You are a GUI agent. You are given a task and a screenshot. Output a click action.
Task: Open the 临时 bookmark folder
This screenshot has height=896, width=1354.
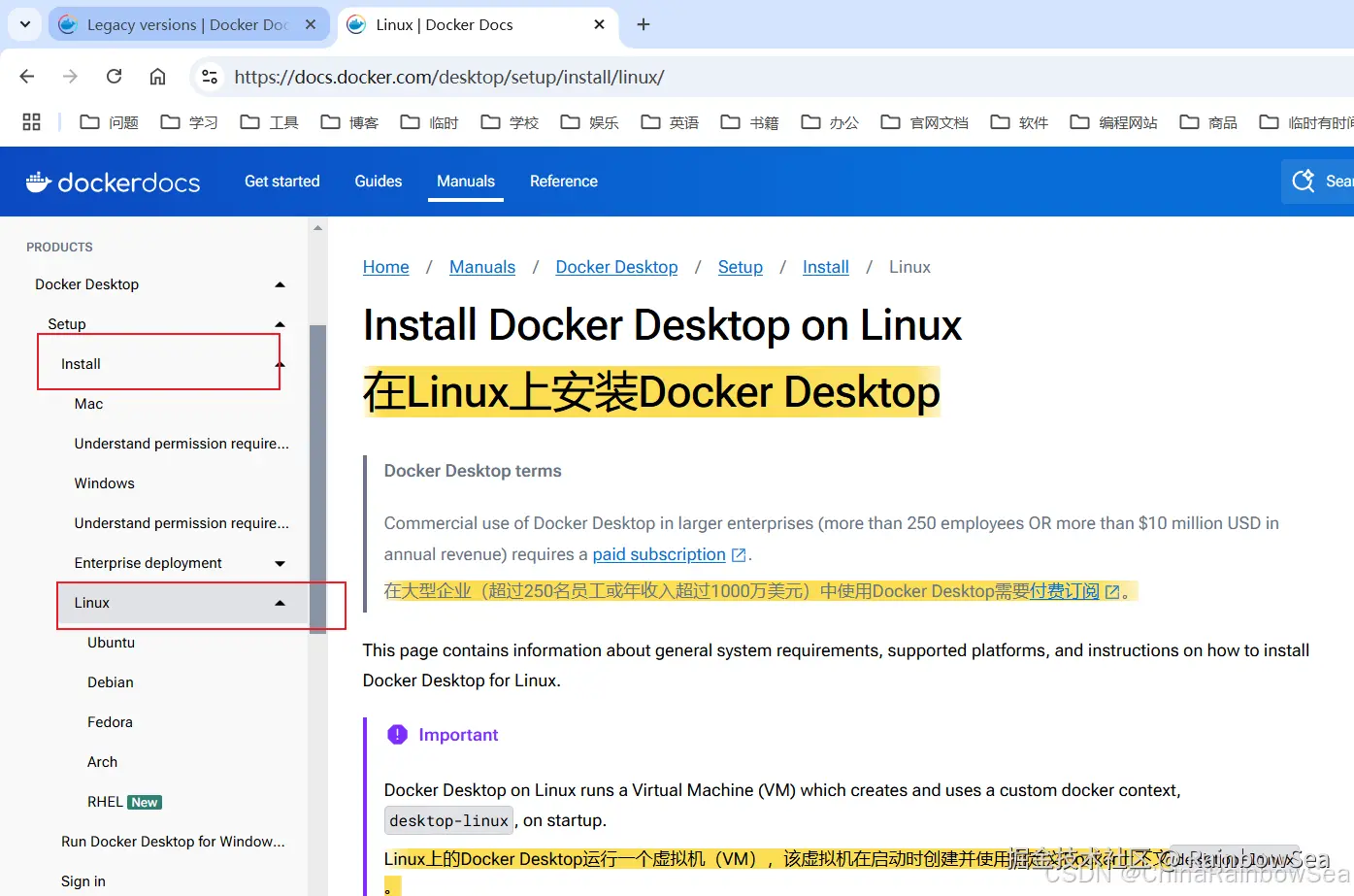click(429, 122)
